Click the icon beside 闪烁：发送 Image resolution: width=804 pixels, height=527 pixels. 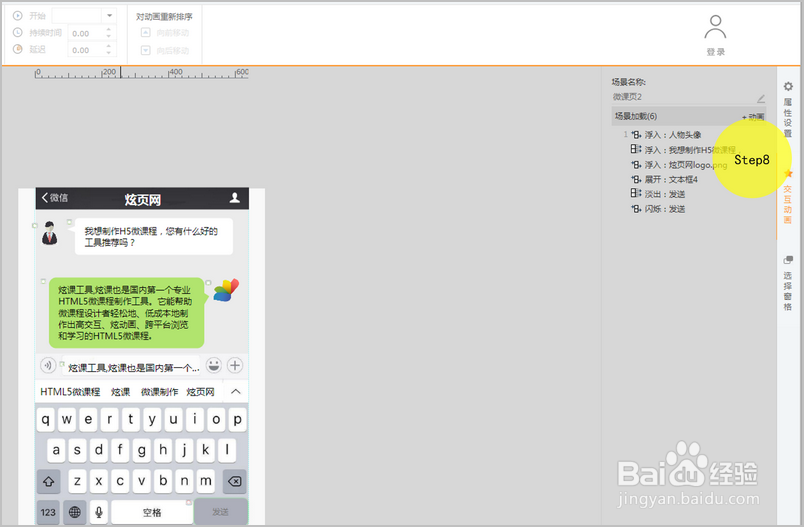[636, 209]
